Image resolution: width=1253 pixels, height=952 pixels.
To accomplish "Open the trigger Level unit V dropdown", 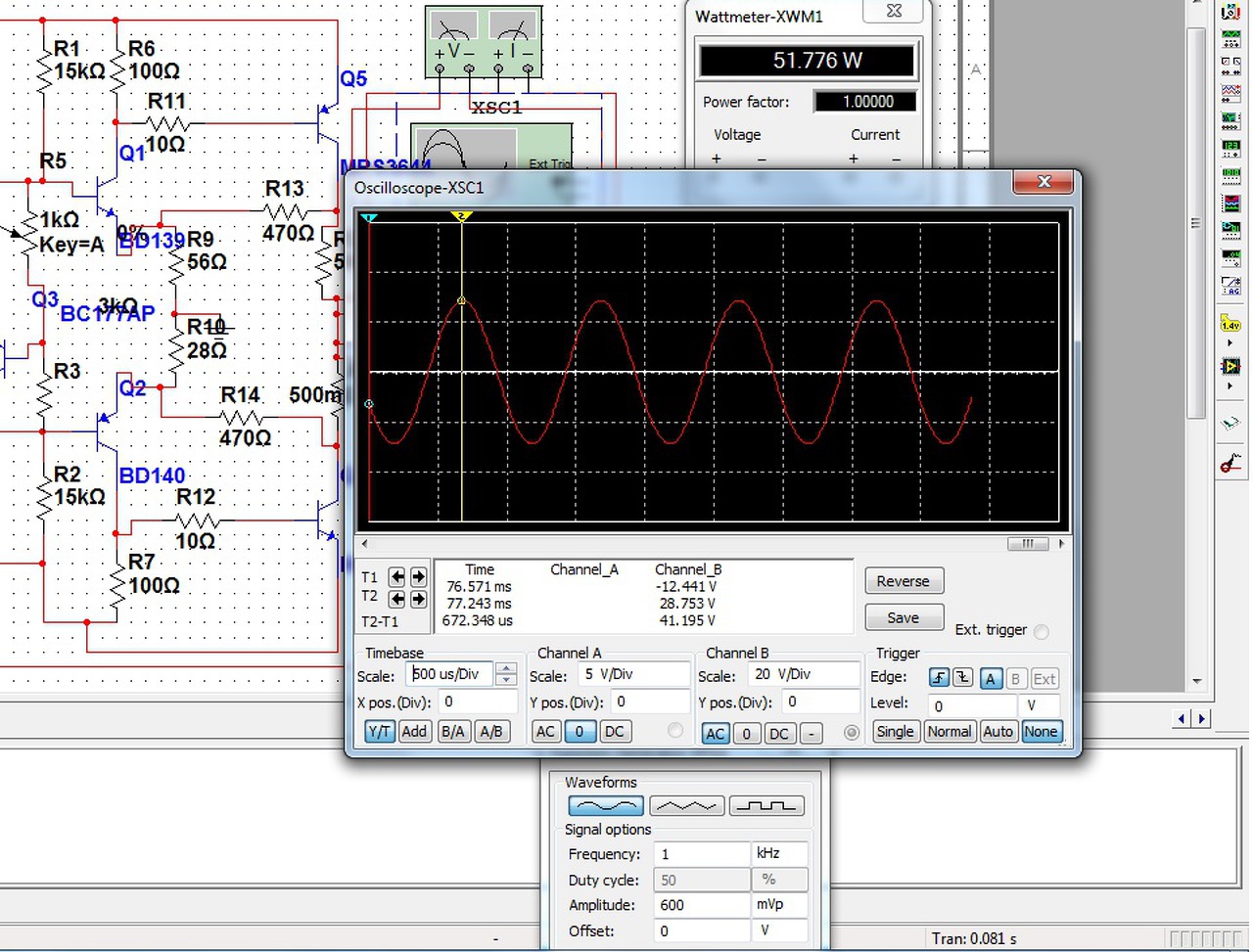I will pyautogui.click(x=1040, y=705).
